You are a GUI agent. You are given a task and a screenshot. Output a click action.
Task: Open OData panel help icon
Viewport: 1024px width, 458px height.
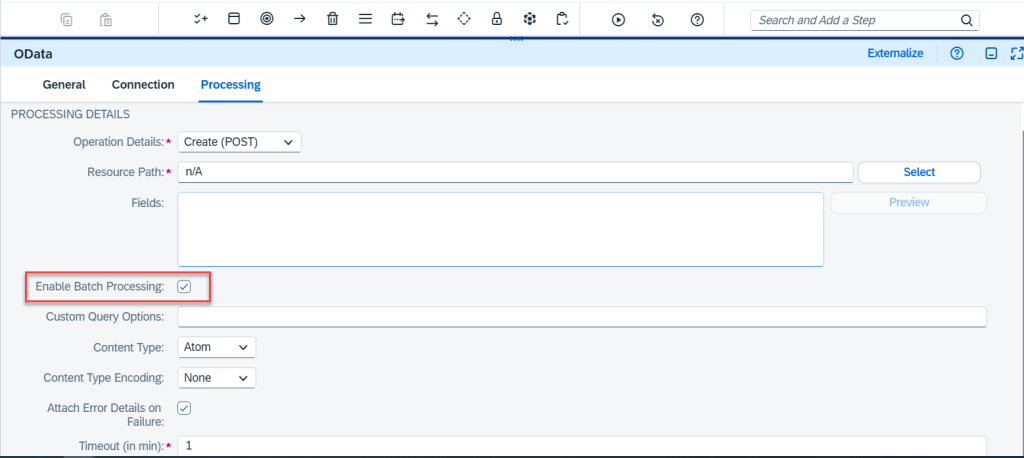(x=957, y=54)
